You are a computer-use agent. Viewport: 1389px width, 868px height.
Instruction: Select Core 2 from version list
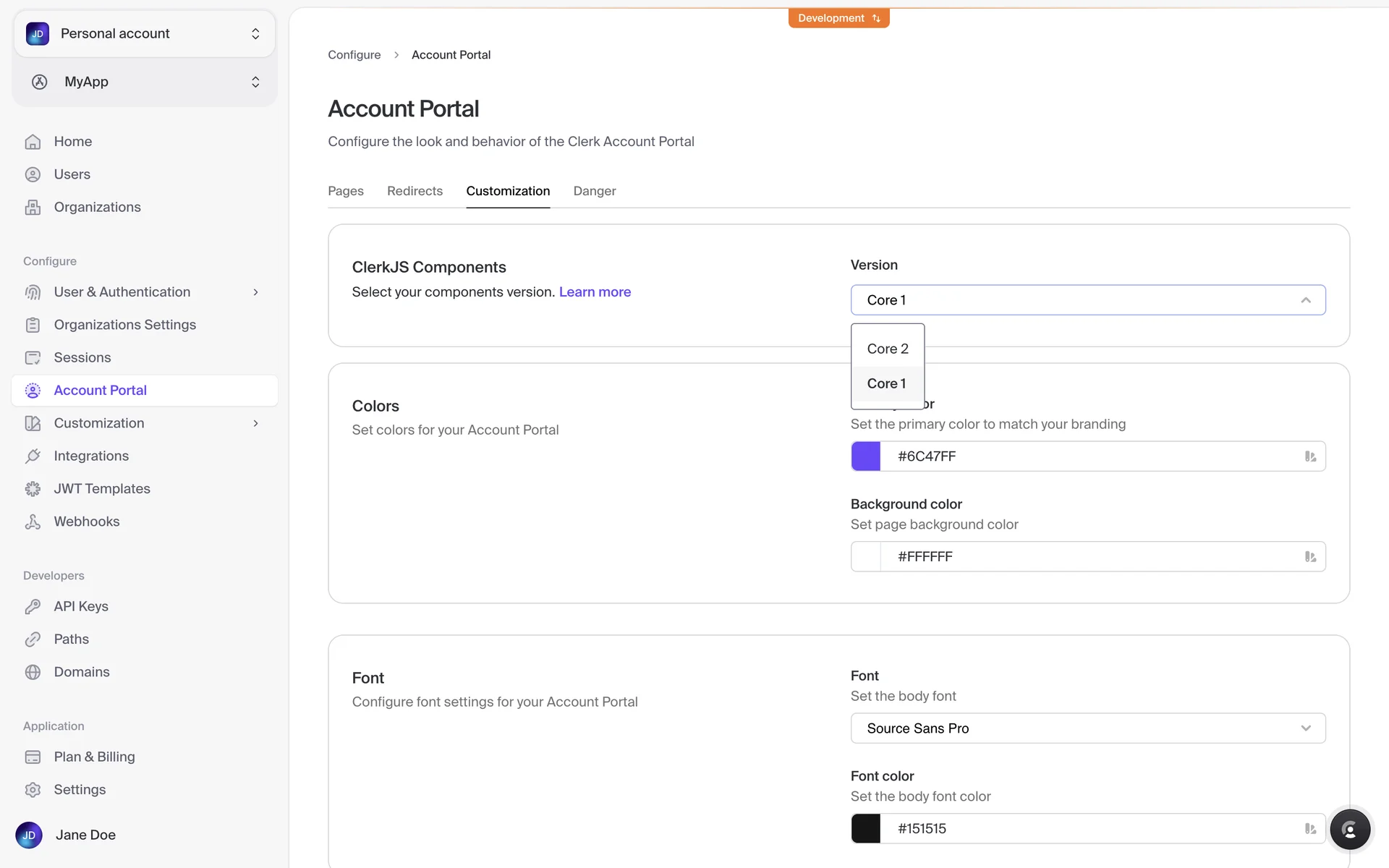pos(888,349)
